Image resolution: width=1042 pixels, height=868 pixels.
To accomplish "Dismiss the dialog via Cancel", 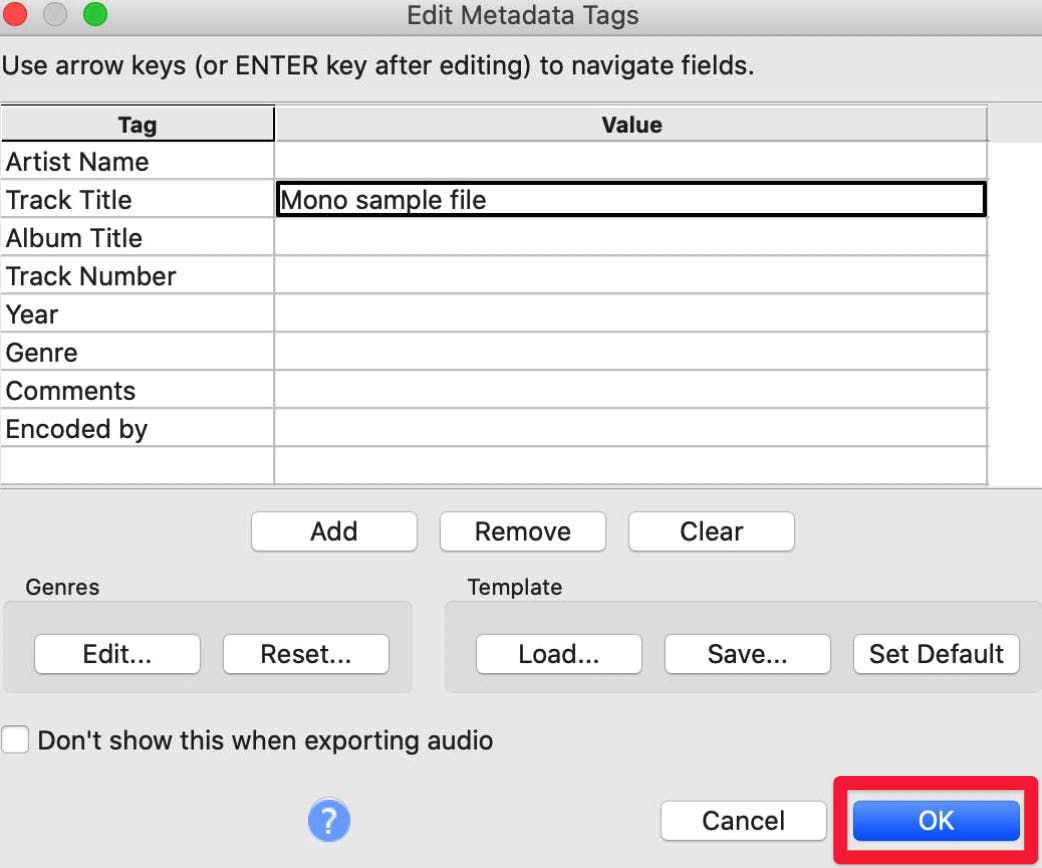I will click(x=743, y=820).
